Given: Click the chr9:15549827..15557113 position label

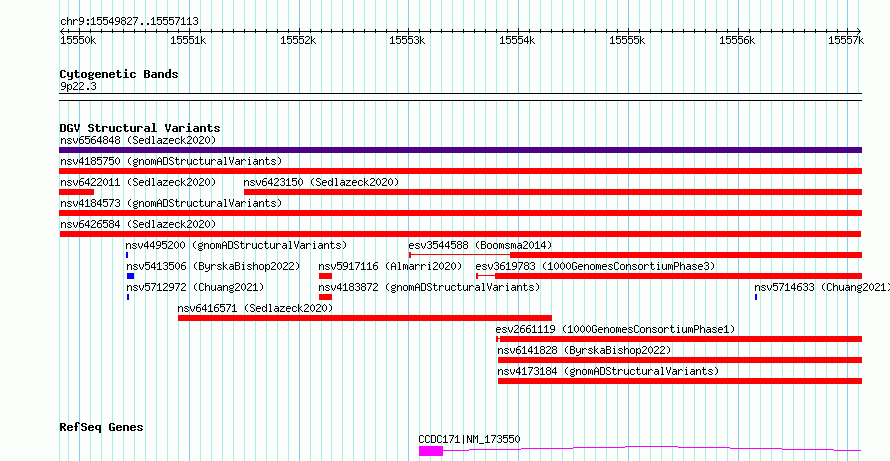Looking at the screenshot, I should tap(129, 22).
